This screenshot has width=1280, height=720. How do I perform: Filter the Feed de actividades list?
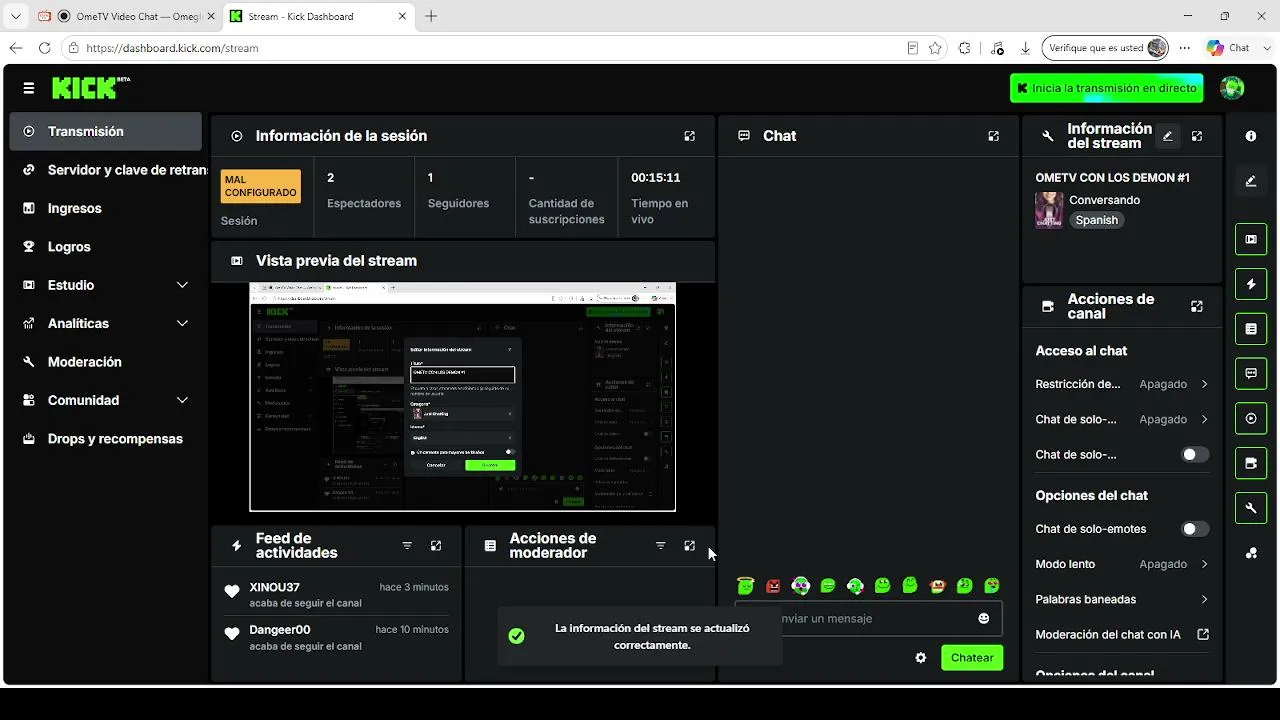click(407, 546)
